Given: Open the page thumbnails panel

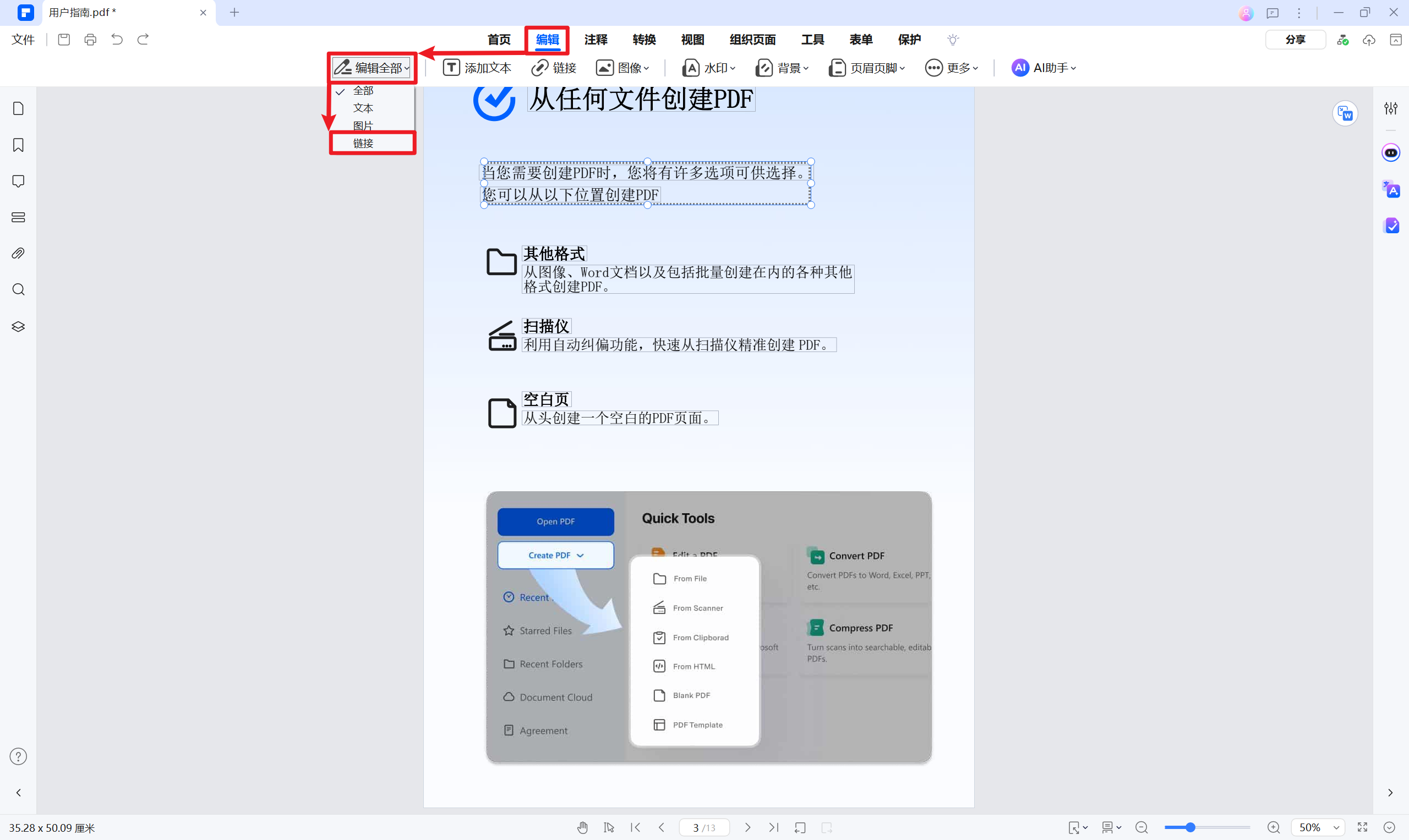Looking at the screenshot, I should (18, 108).
